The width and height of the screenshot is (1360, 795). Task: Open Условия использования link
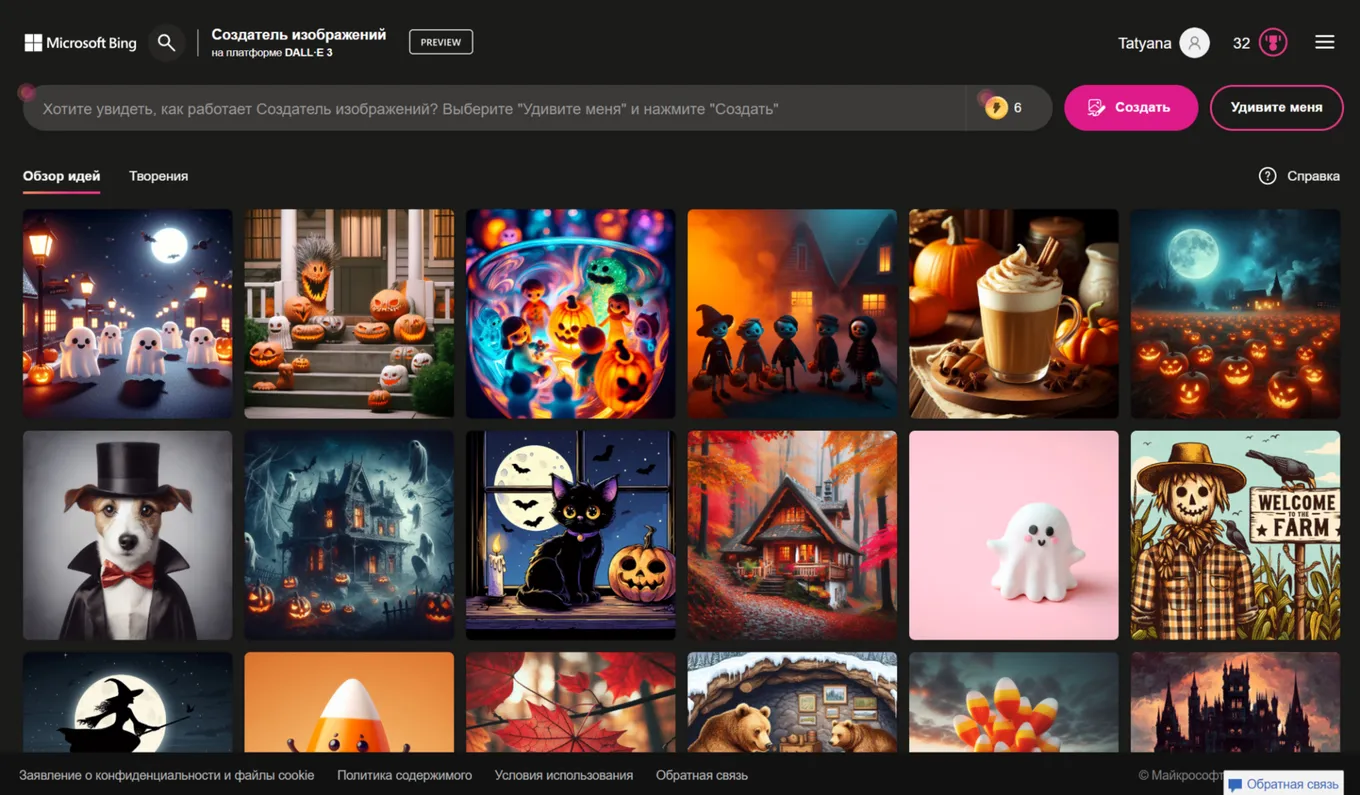click(x=564, y=775)
